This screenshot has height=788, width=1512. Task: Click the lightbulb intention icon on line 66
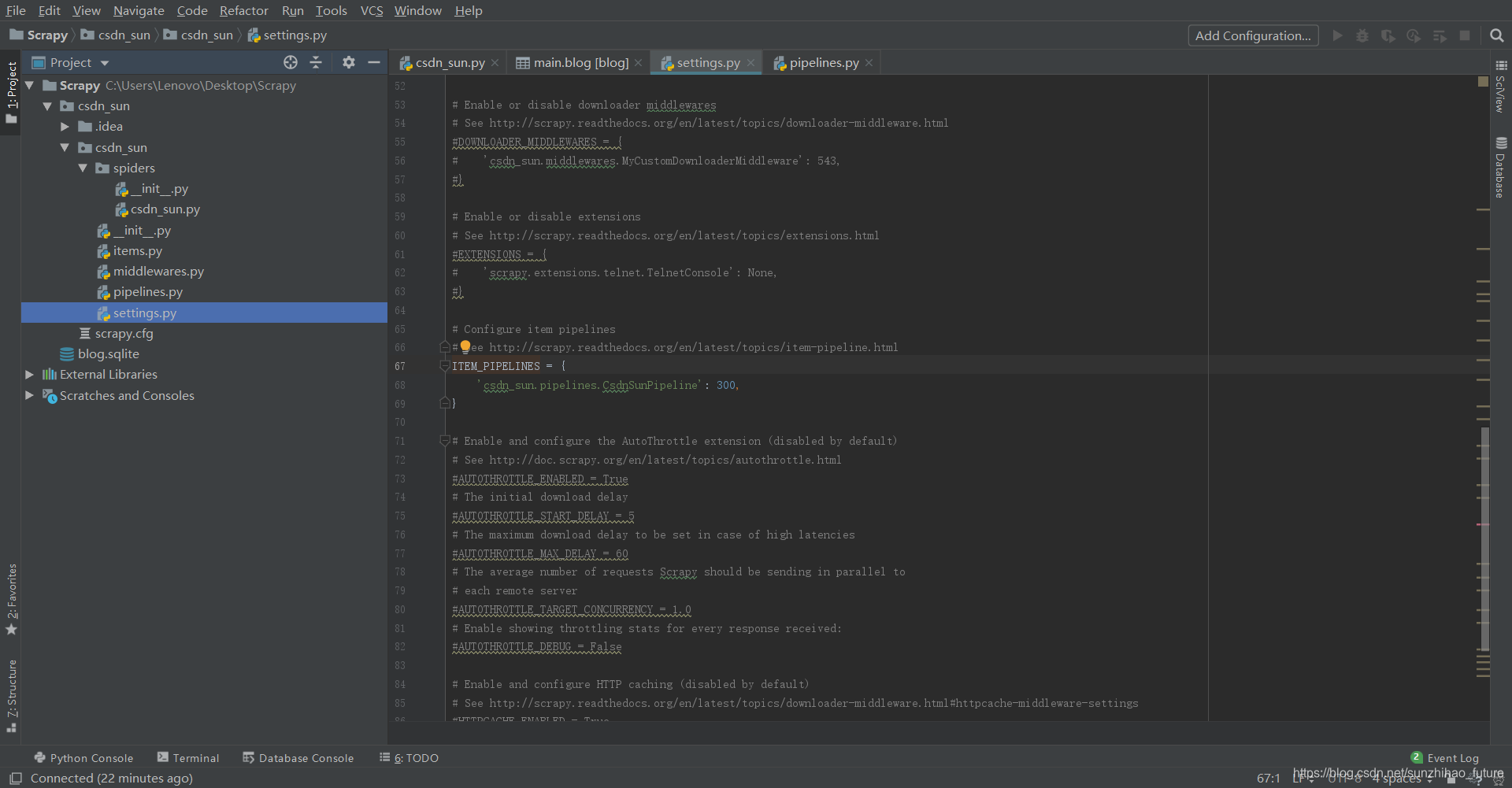pyautogui.click(x=465, y=346)
